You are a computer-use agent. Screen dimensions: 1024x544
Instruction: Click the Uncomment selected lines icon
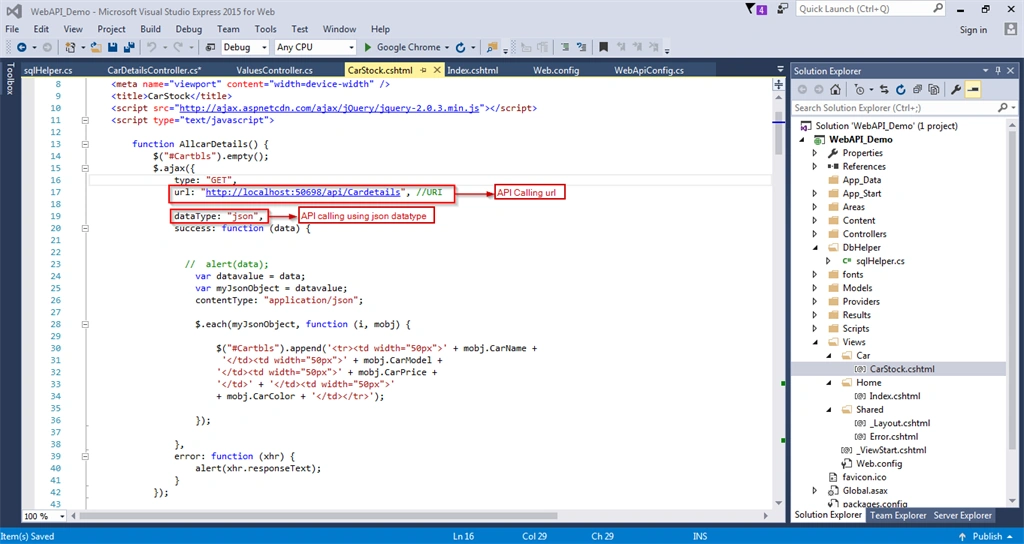[581, 47]
